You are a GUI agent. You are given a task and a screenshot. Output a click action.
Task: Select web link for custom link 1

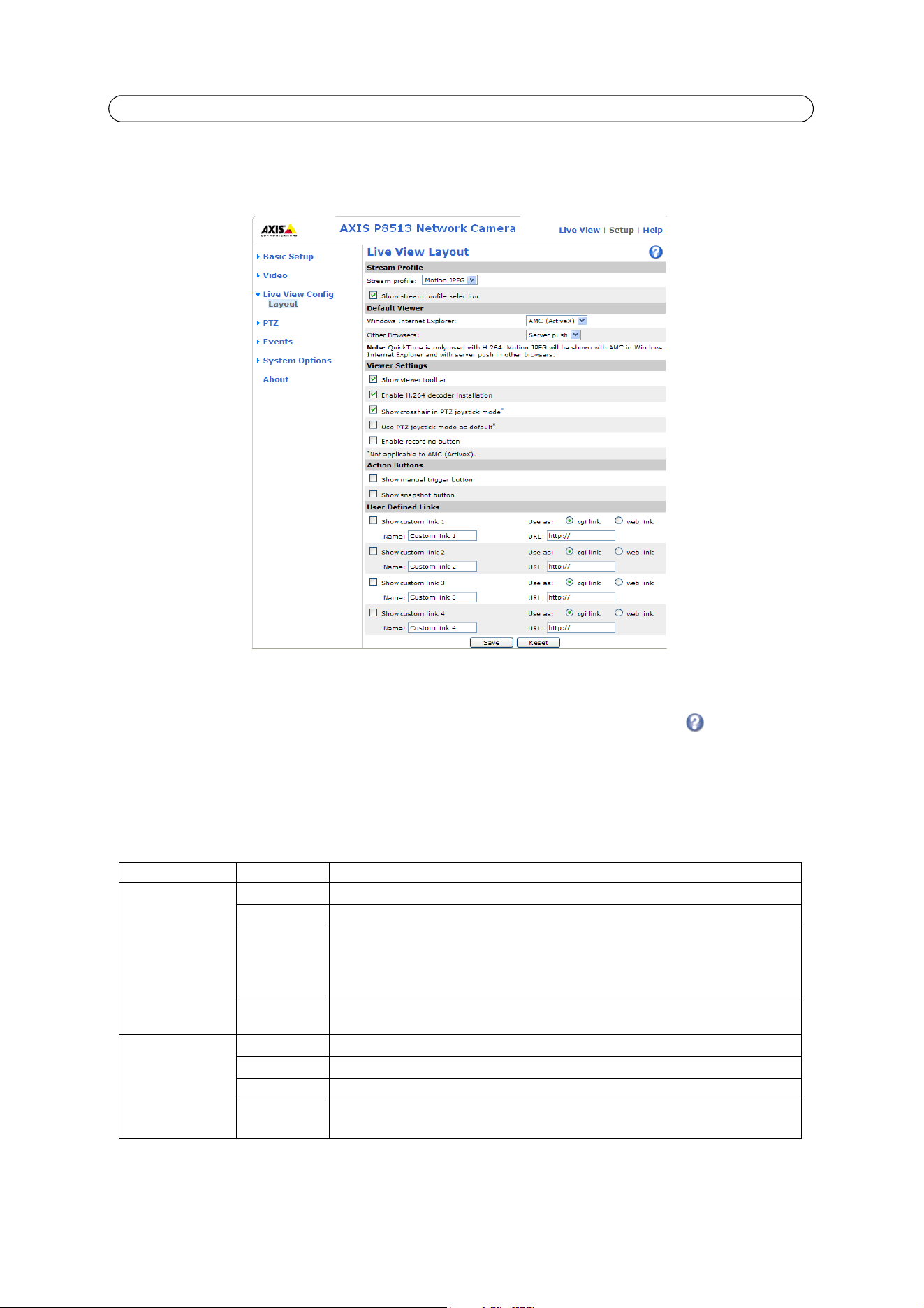pos(619,521)
